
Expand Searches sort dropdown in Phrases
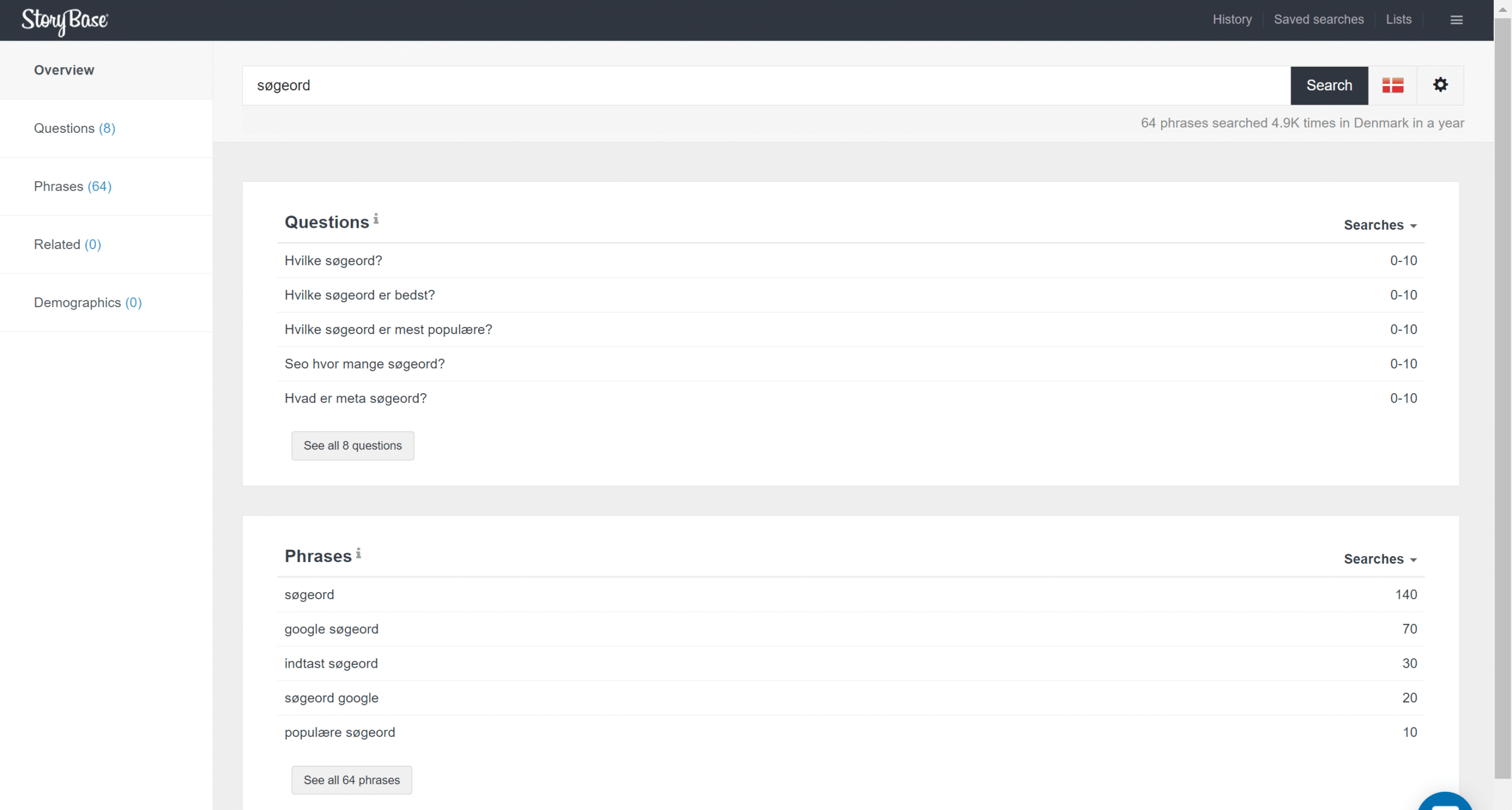pos(1380,559)
